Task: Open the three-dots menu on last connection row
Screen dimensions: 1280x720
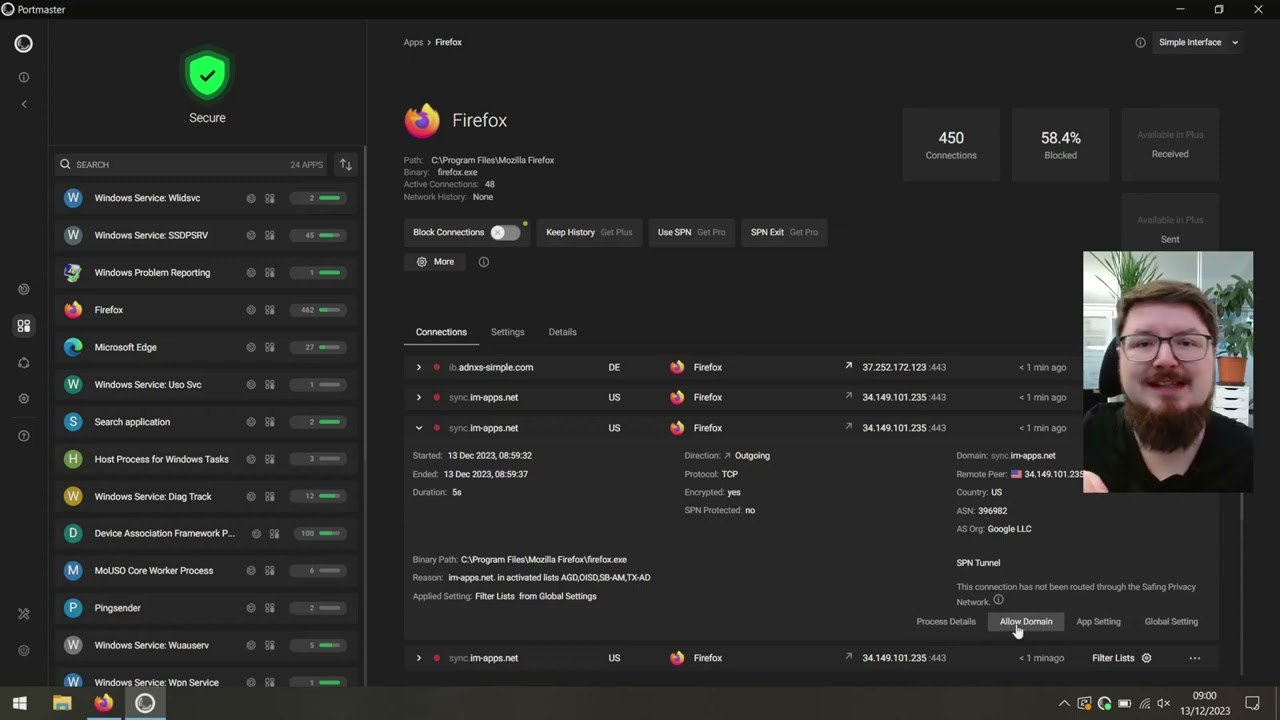Action: (1194, 658)
